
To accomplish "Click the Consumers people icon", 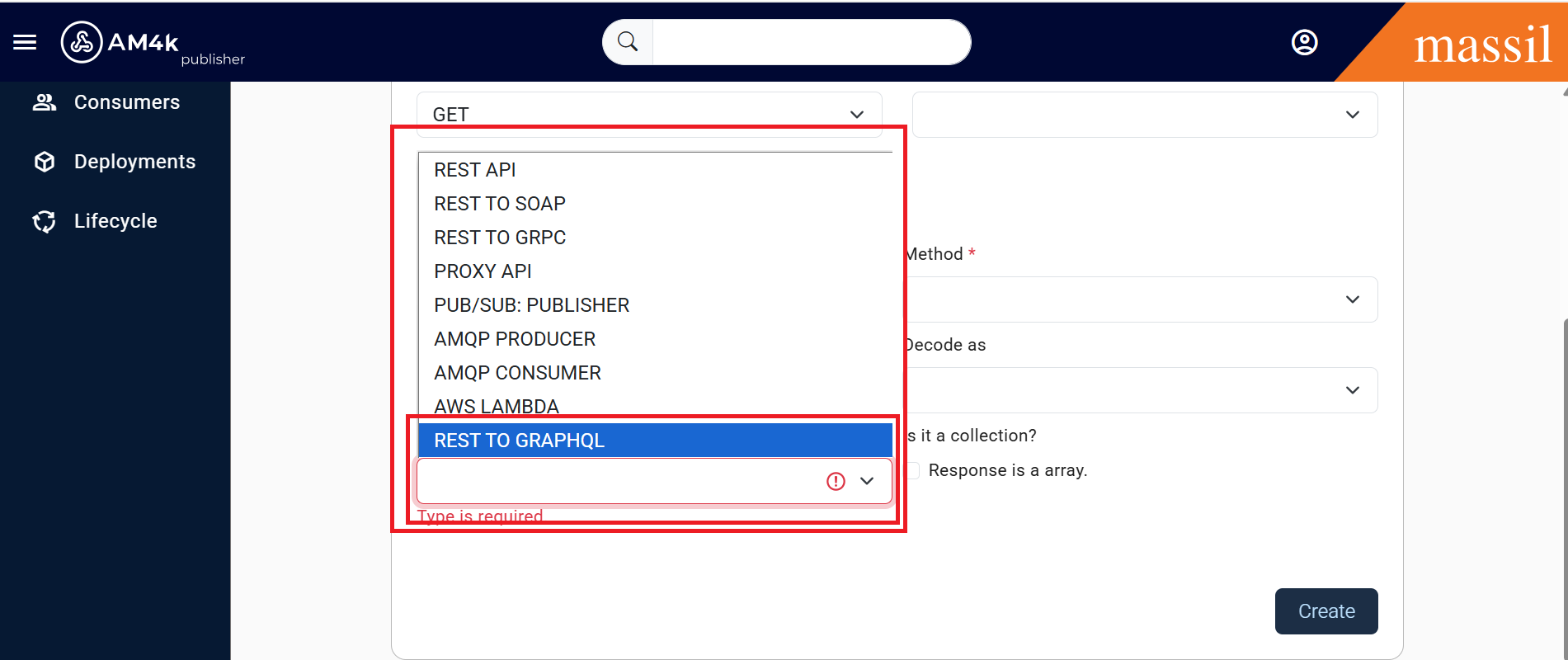I will coord(45,102).
